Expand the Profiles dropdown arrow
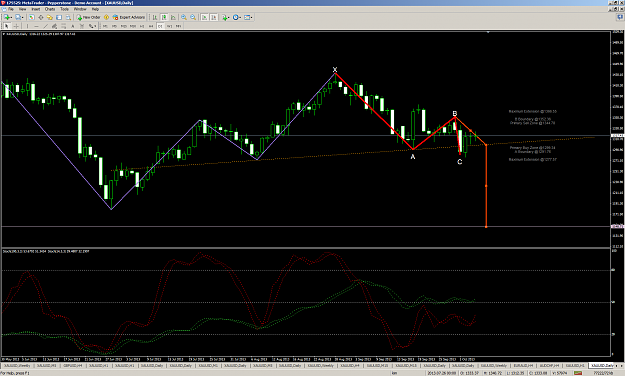The height and width of the screenshot is (376, 625). coord(23,18)
